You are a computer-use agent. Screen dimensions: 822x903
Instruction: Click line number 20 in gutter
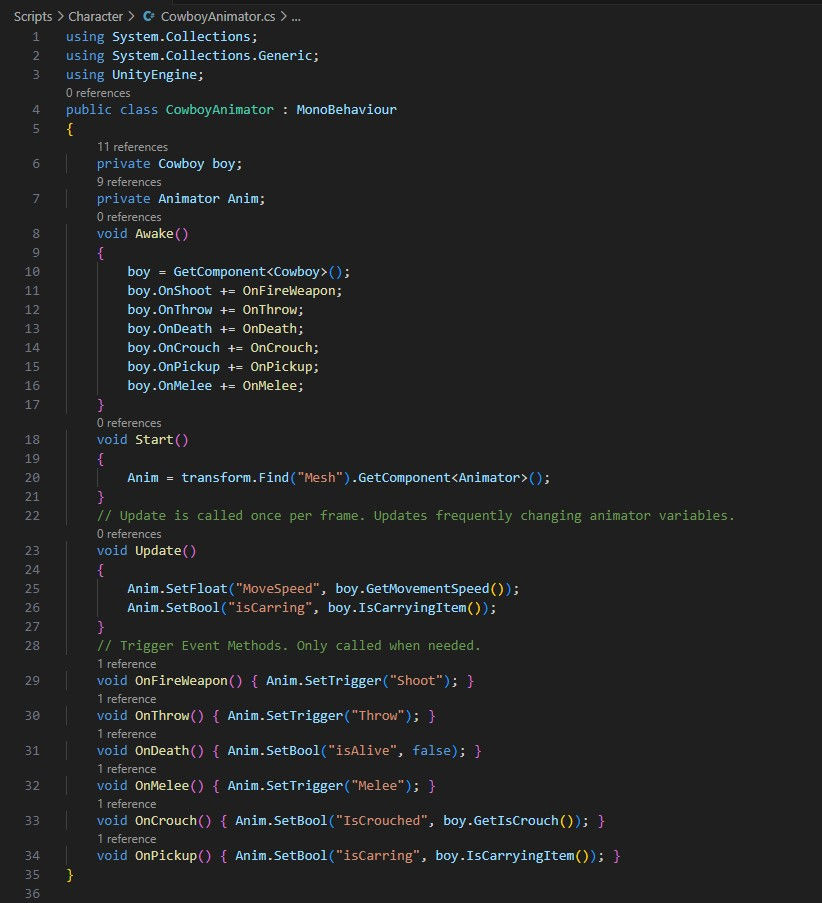click(32, 478)
